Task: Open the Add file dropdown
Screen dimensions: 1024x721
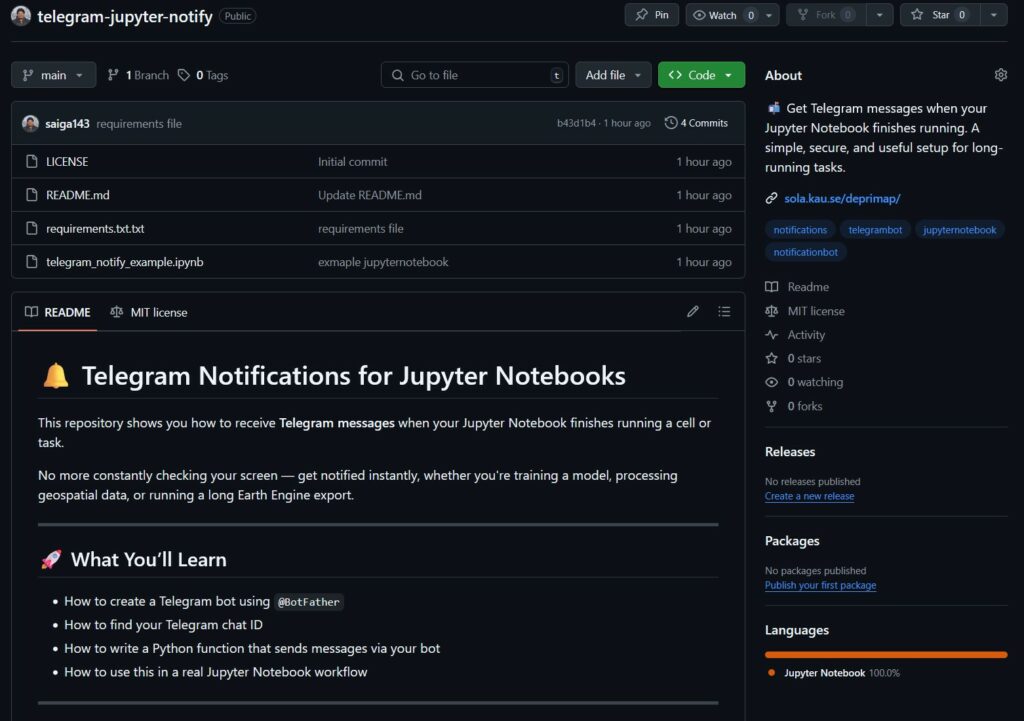Action: click(x=613, y=75)
